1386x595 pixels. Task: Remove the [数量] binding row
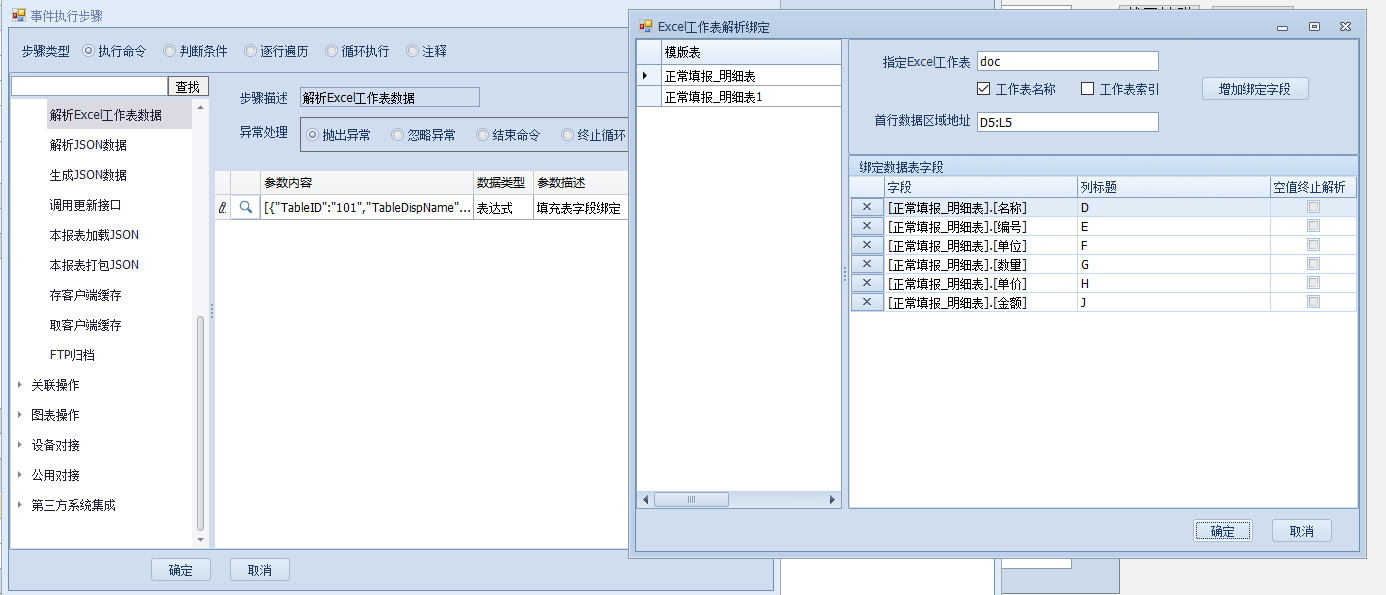866,265
